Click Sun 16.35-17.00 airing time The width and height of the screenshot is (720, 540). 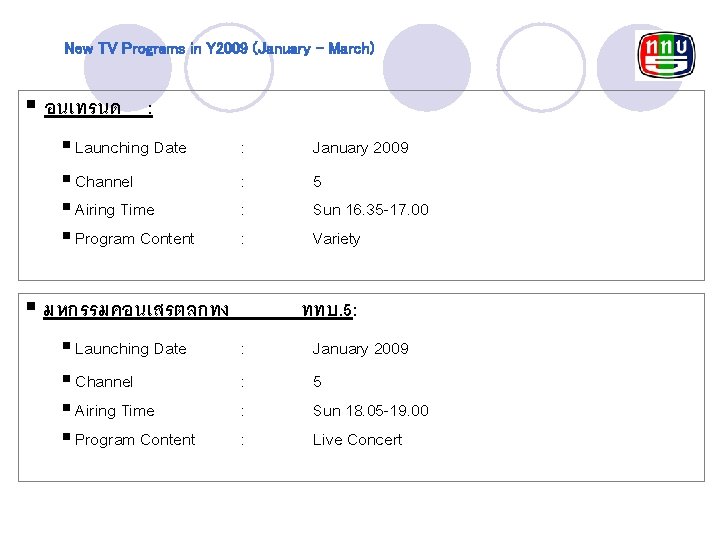370,210
